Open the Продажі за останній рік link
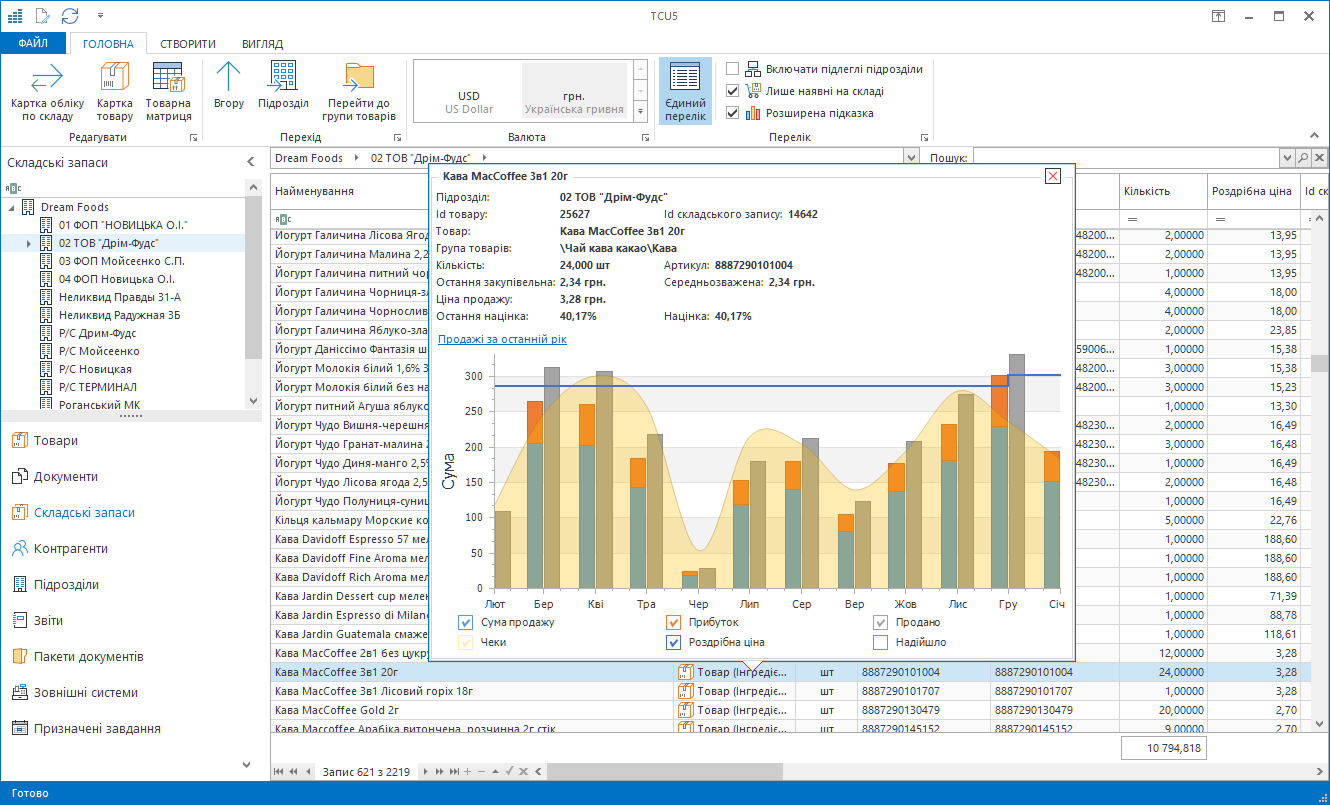The height and width of the screenshot is (805, 1330). [502, 340]
